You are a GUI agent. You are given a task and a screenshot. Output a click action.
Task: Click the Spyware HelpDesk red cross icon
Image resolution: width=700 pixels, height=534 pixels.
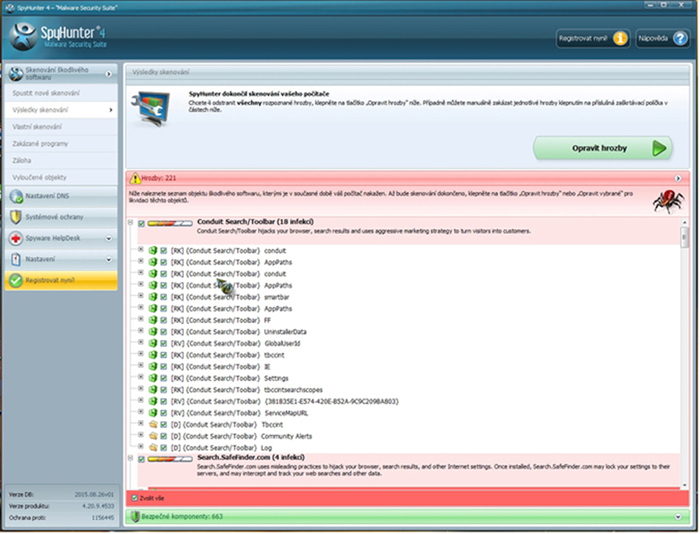[14, 239]
